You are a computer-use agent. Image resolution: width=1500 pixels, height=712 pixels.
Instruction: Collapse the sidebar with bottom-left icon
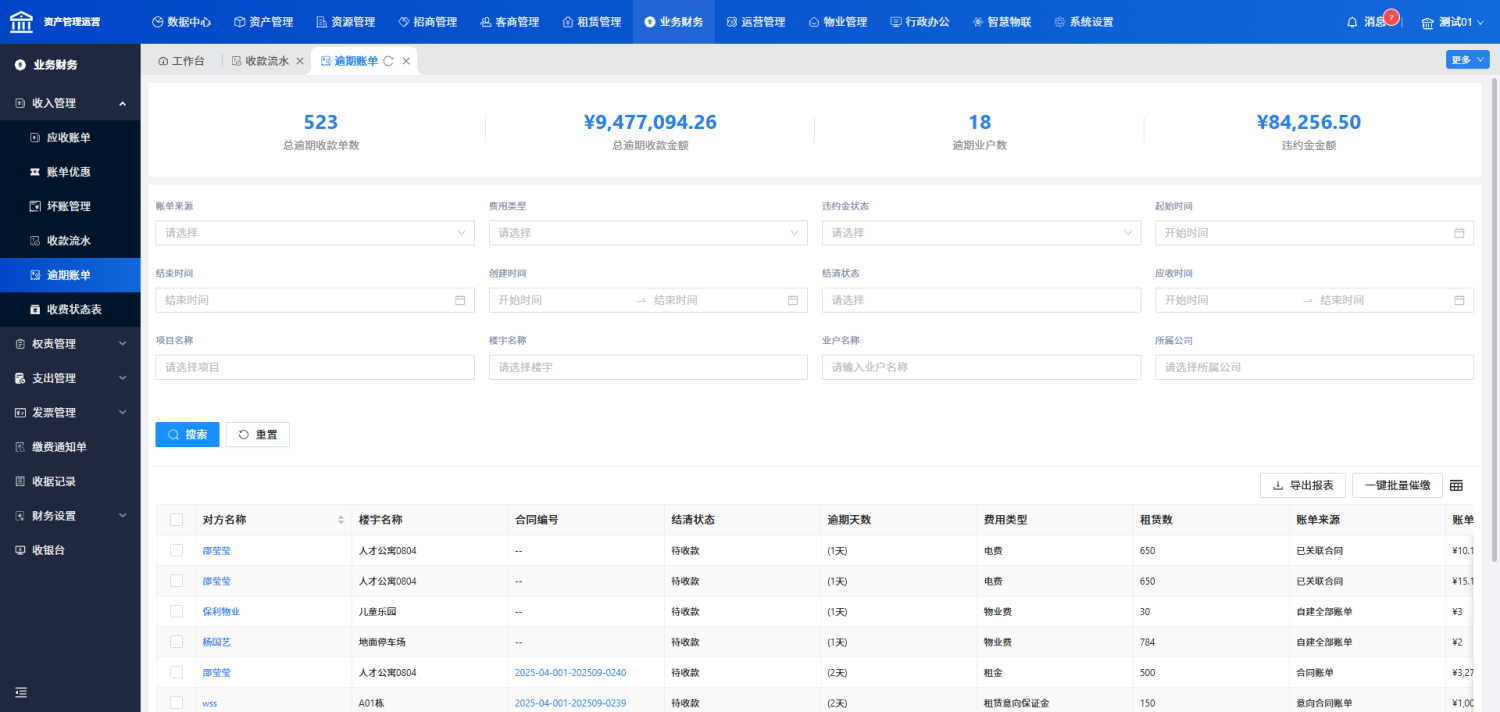pos(21,692)
